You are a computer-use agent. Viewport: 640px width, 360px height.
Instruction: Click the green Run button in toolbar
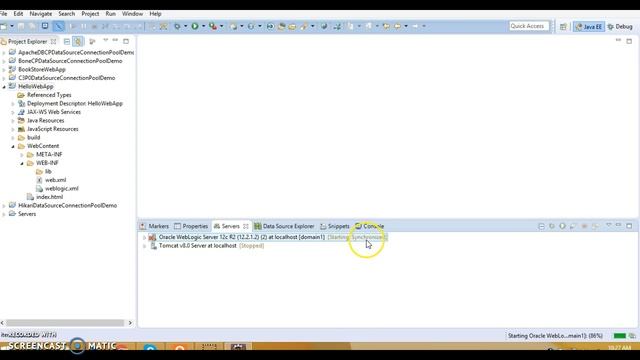click(195, 26)
